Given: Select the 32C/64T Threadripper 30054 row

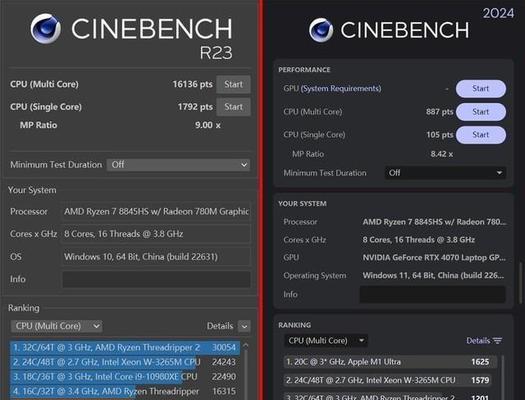Looking at the screenshot, I should (125, 347).
